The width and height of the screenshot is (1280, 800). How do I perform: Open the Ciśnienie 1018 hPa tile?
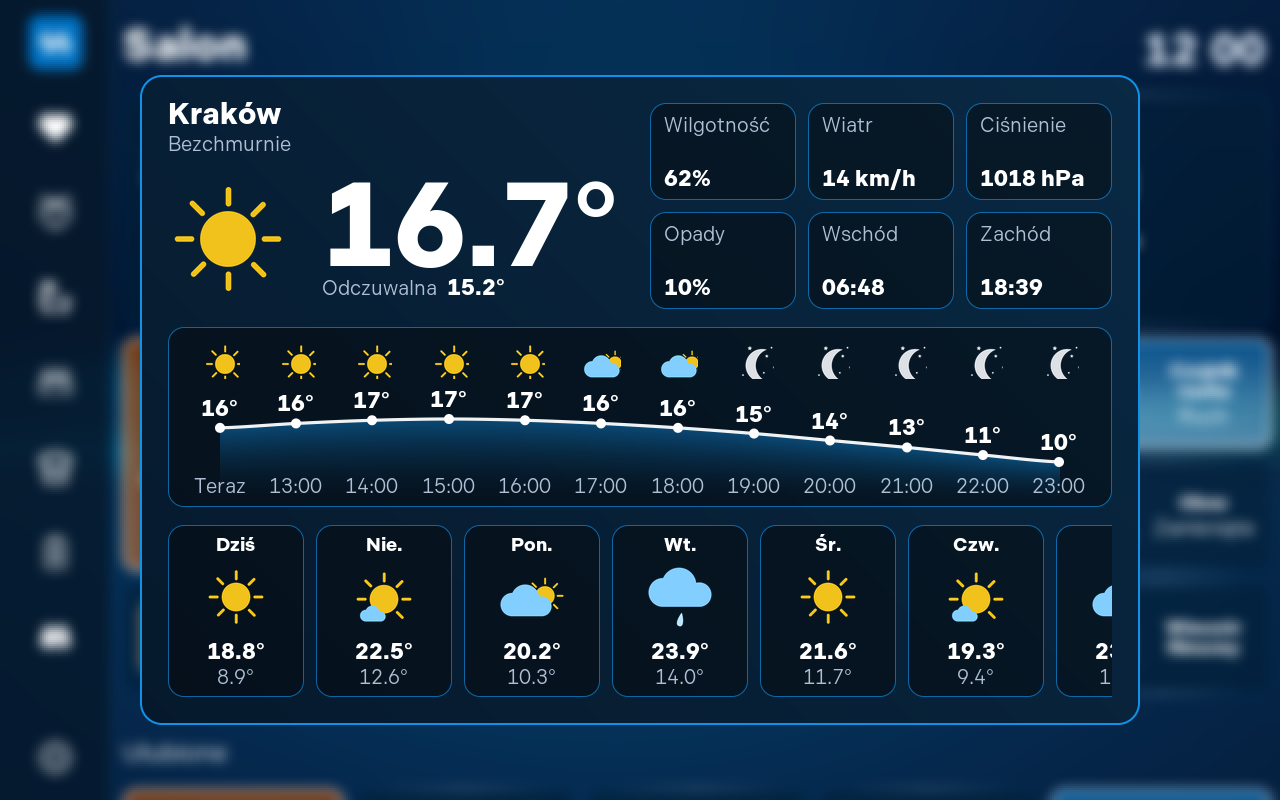coord(1039,151)
